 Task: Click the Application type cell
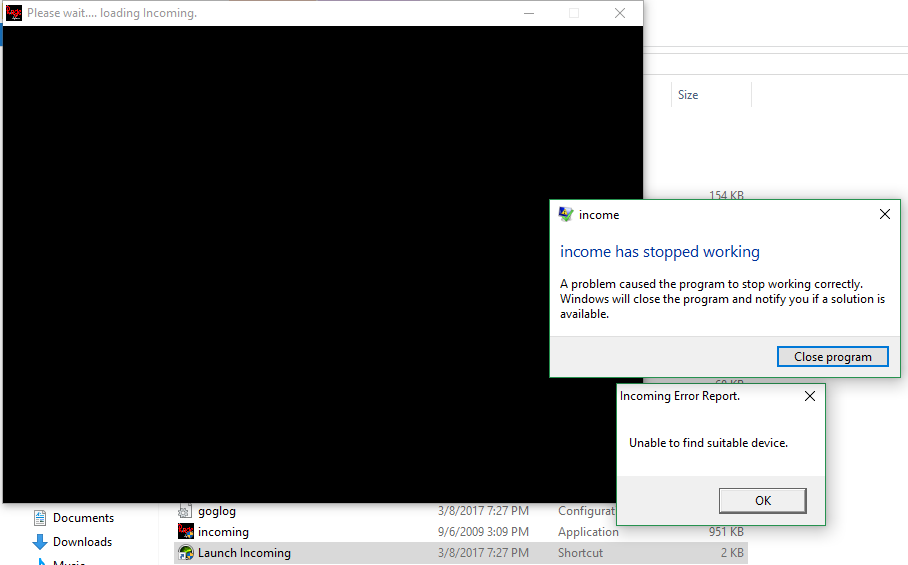click(588, 531)
